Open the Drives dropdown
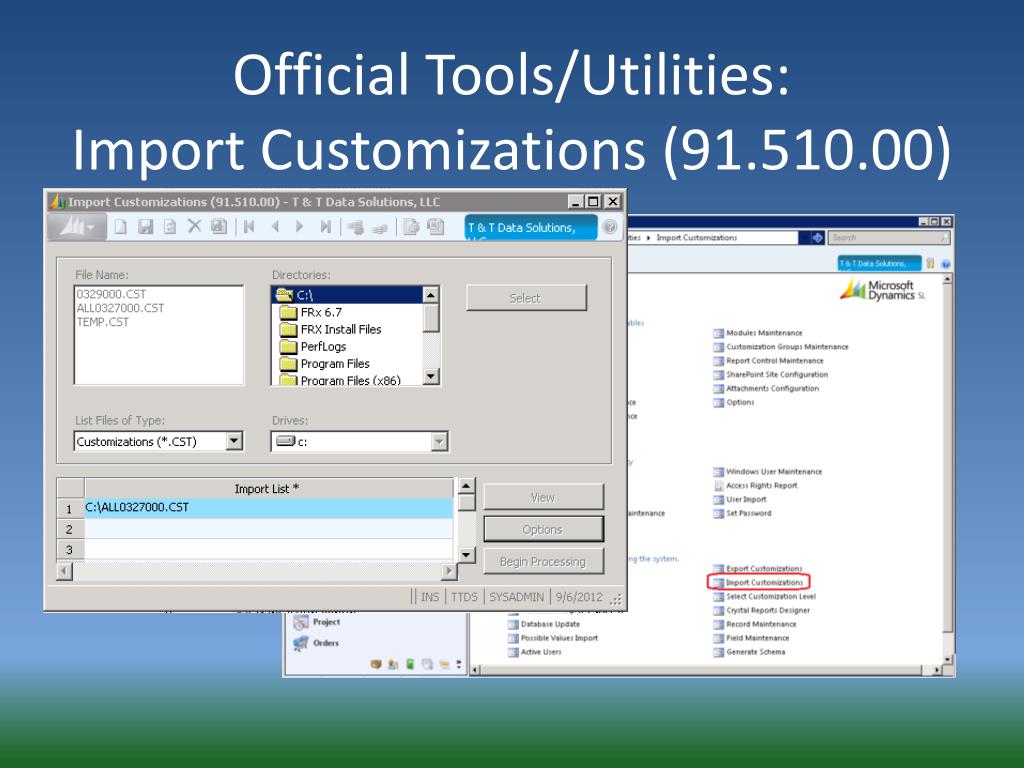 pyautogui.click(x=440, y=441)
